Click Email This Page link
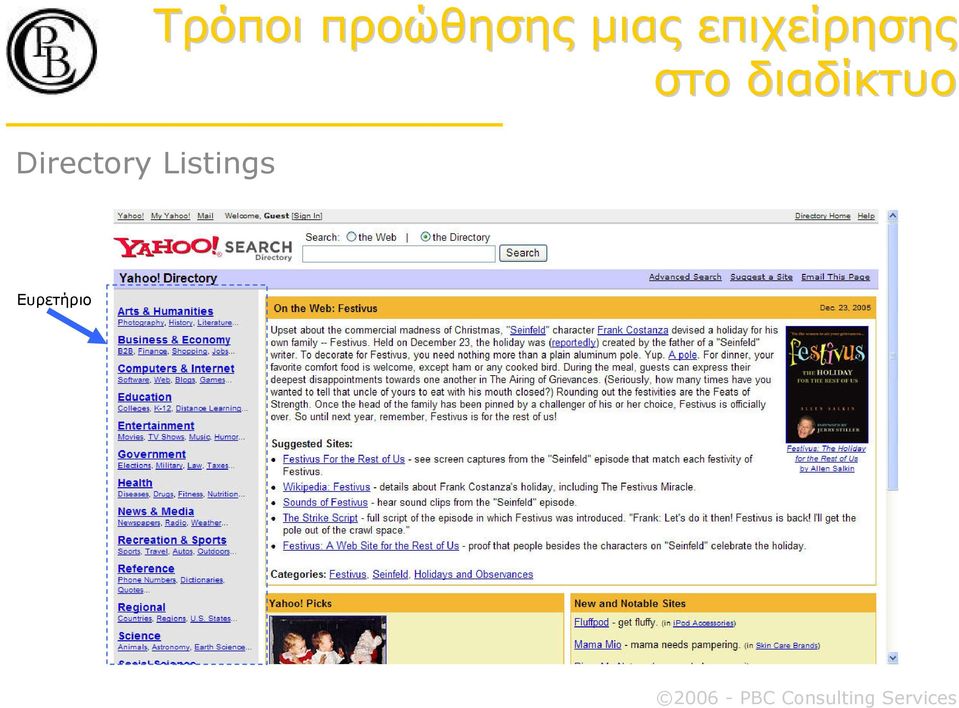This screenshot has height=708, width=959. pos(835,277)
